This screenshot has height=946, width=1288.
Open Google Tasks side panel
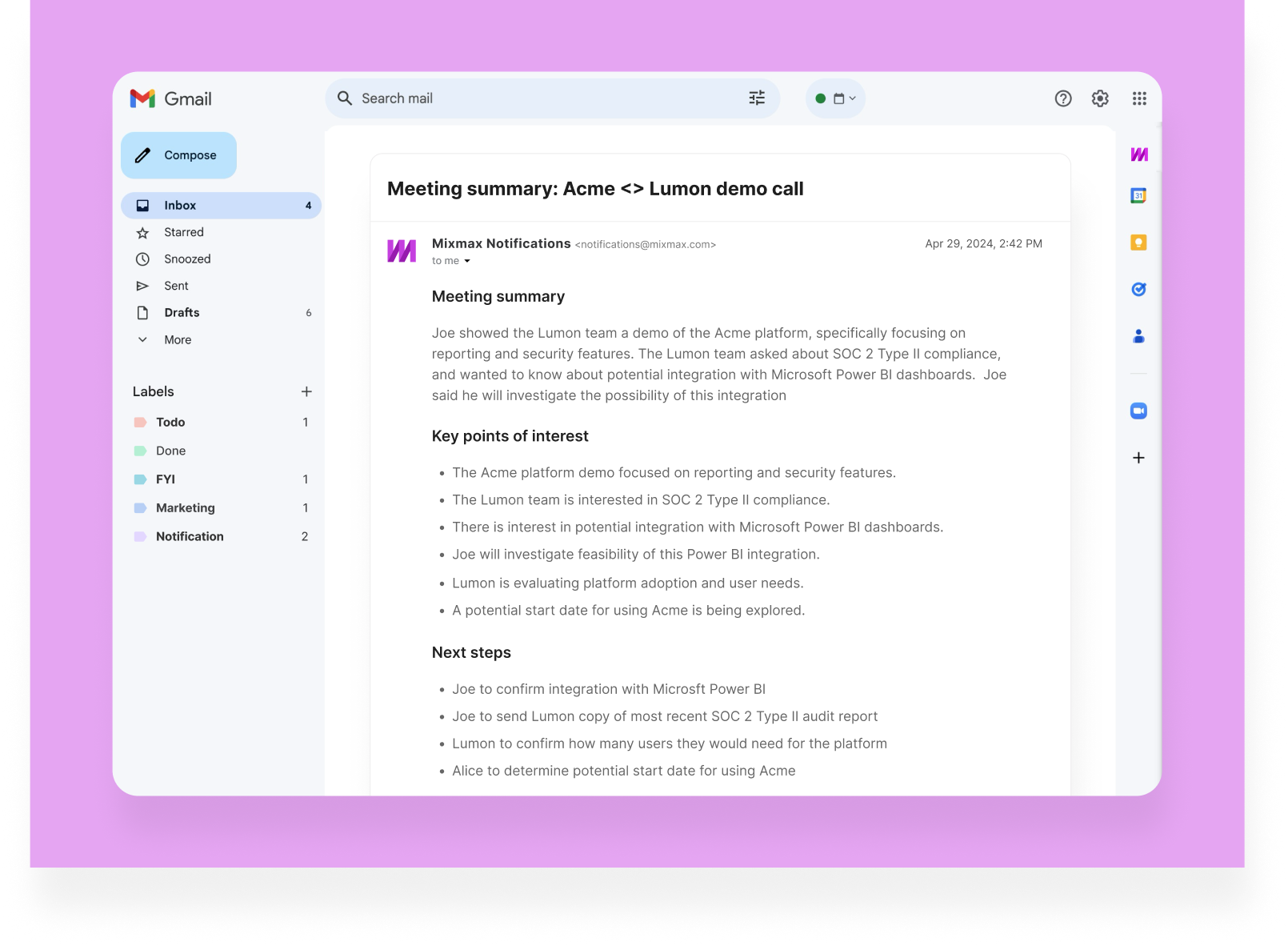(1138, 290)
